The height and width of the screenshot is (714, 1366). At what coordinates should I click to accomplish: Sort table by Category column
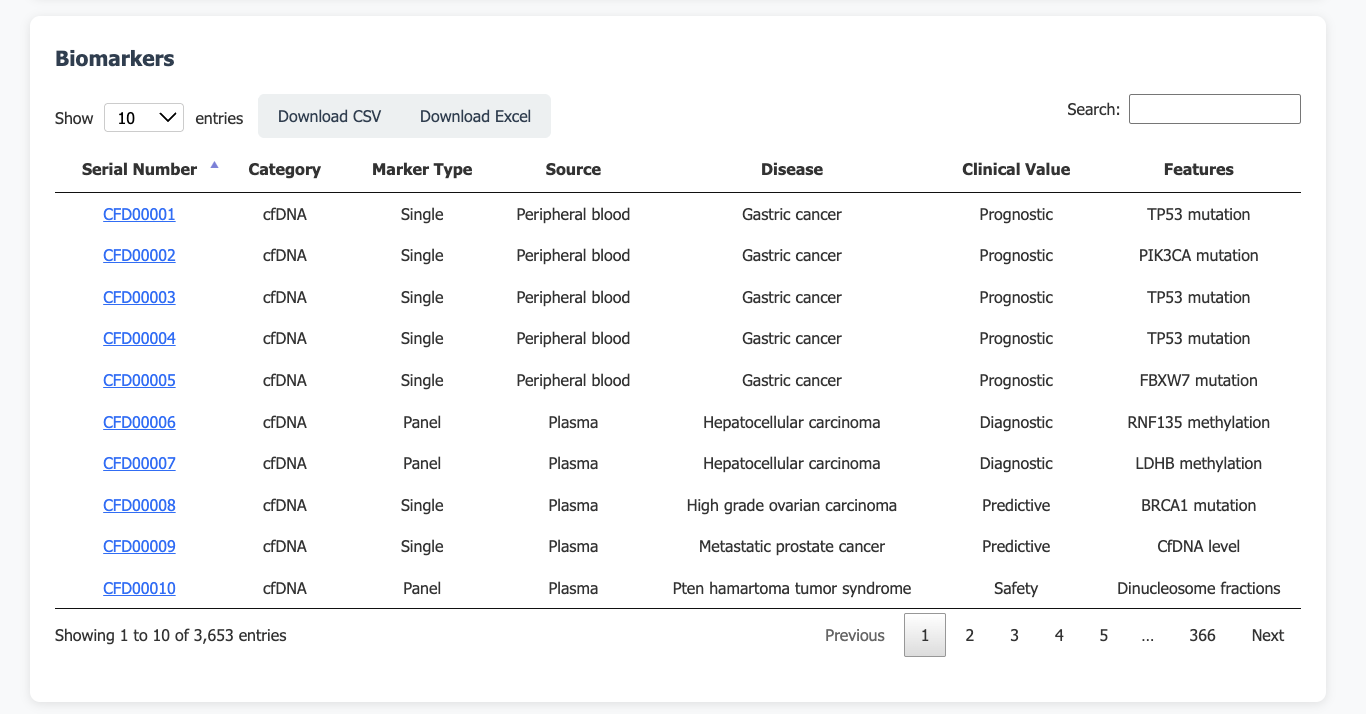tap(285, 169)
